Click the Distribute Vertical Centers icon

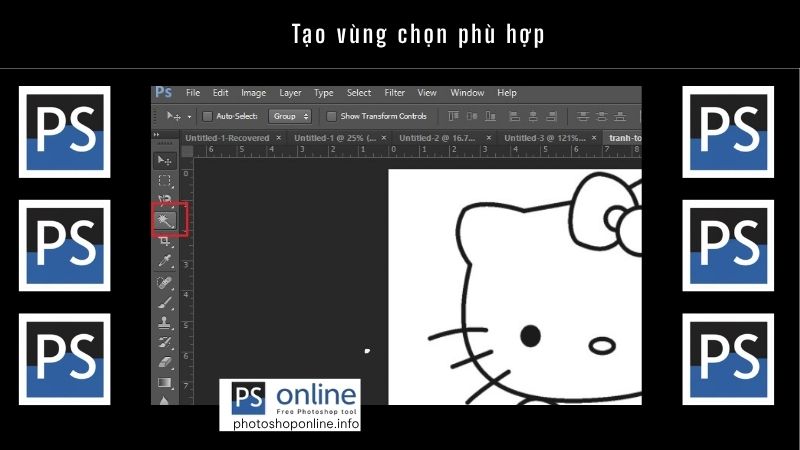pyautogui.click(x=602, y=116)
